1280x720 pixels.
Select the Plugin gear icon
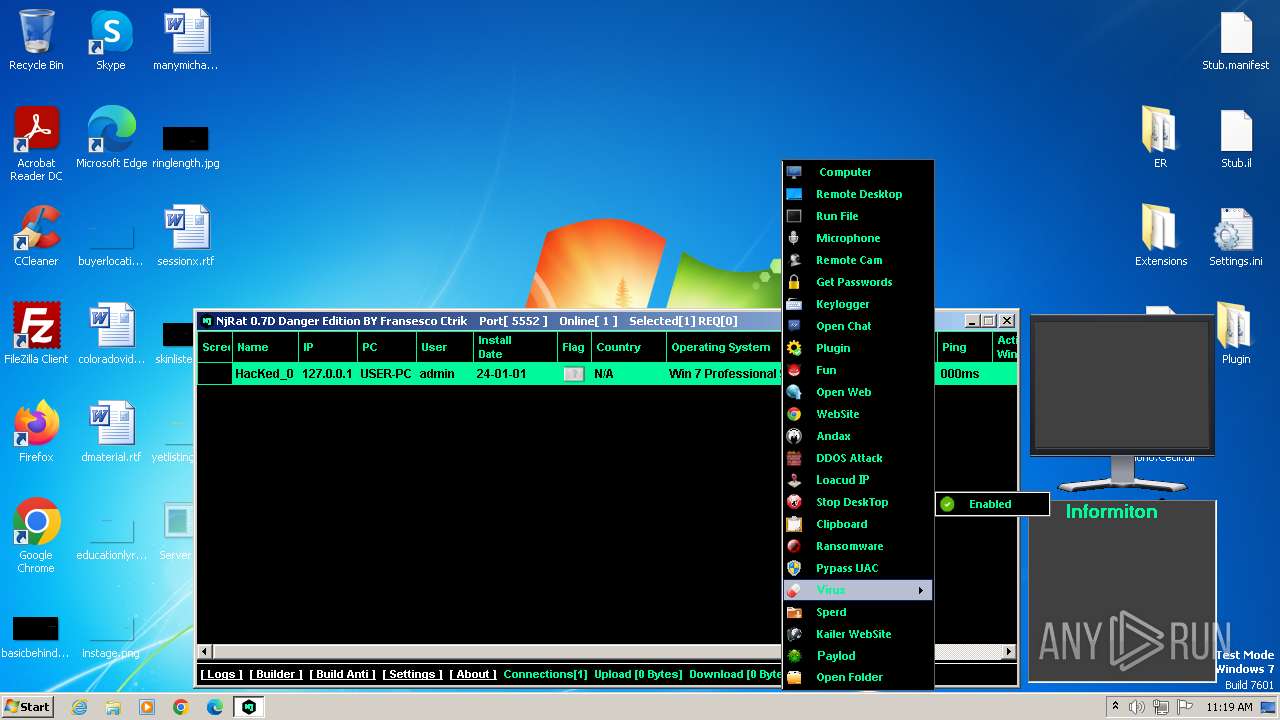click(794, 348)
